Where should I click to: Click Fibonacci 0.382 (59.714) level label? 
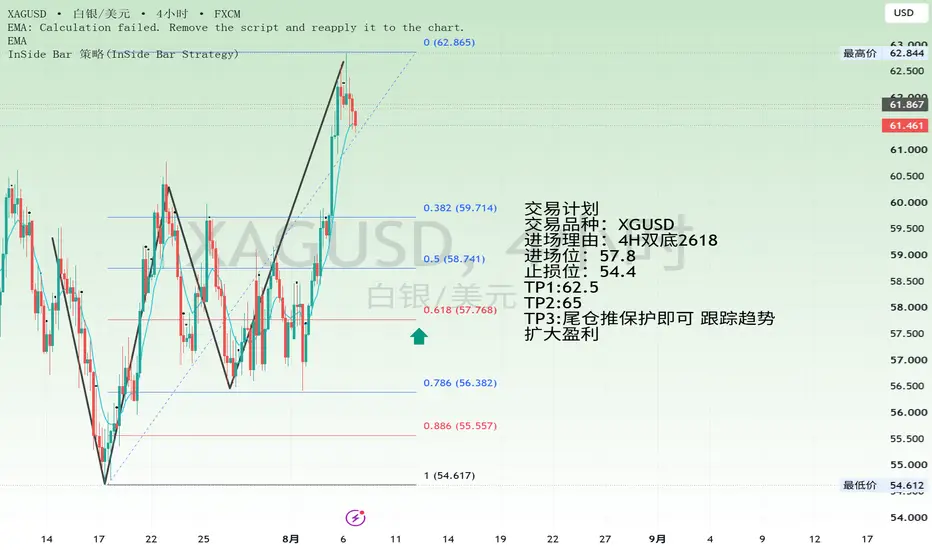click(x=460, y=208)
